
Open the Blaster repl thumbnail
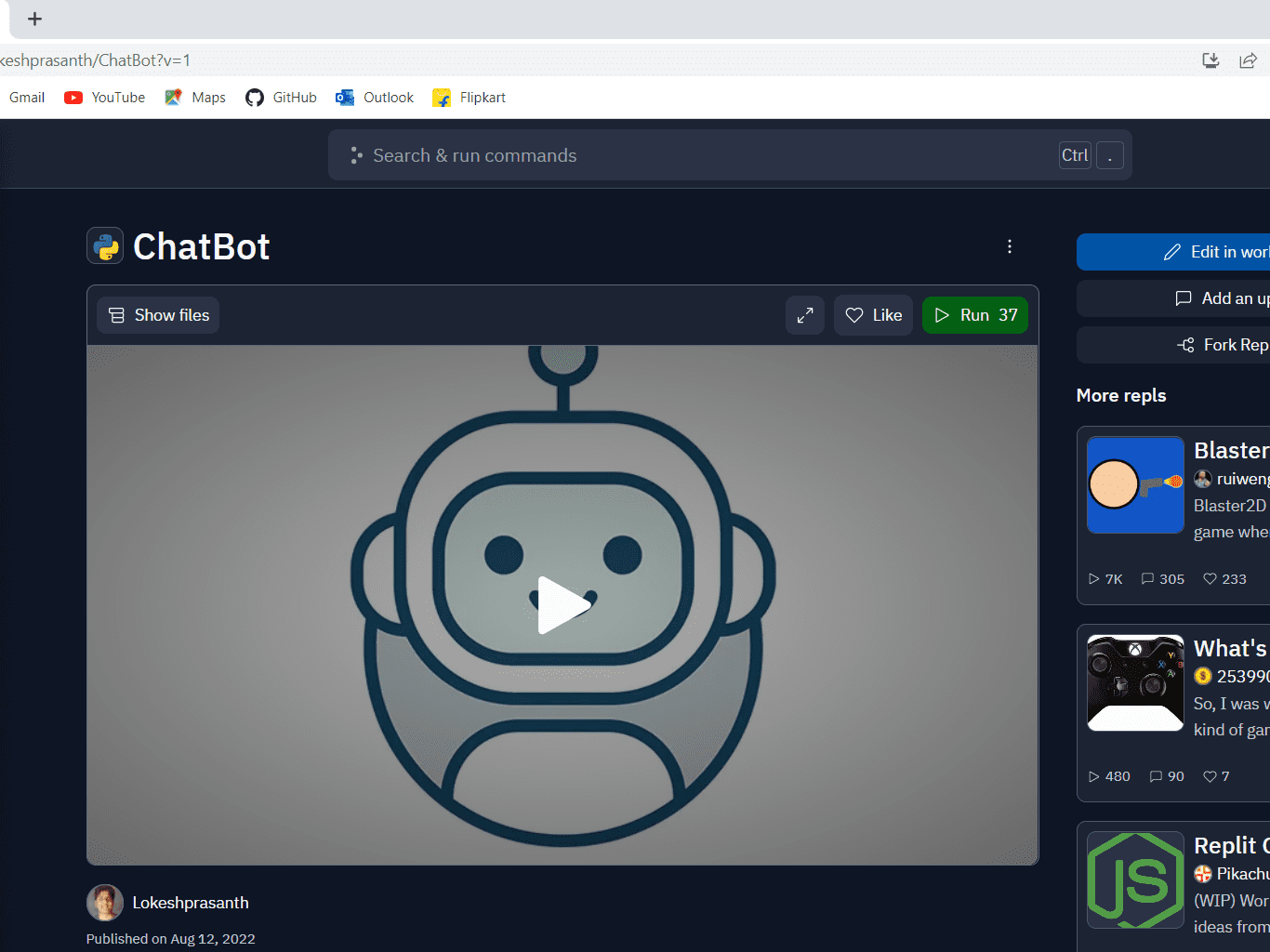click(1135, 485)
